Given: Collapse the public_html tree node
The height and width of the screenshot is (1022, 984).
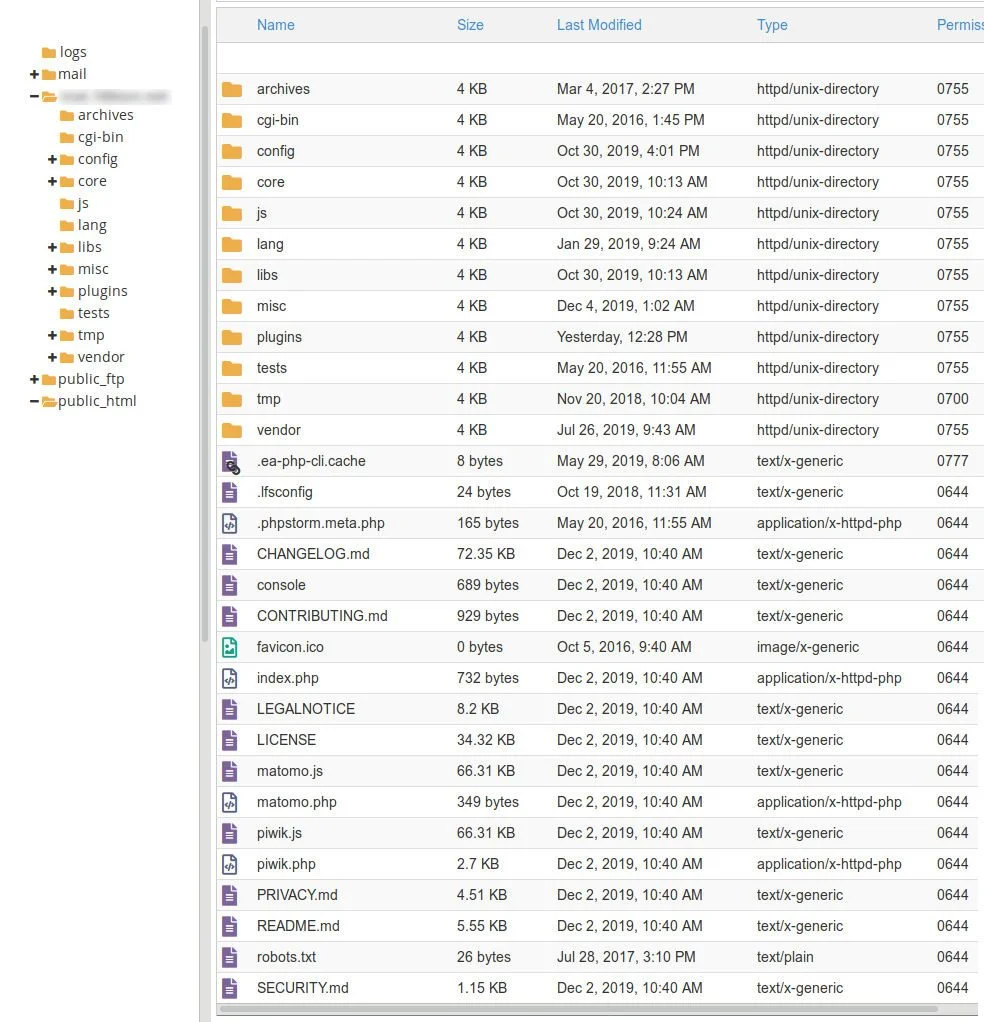Looking at the screenshot, I should tap(35, 401).
